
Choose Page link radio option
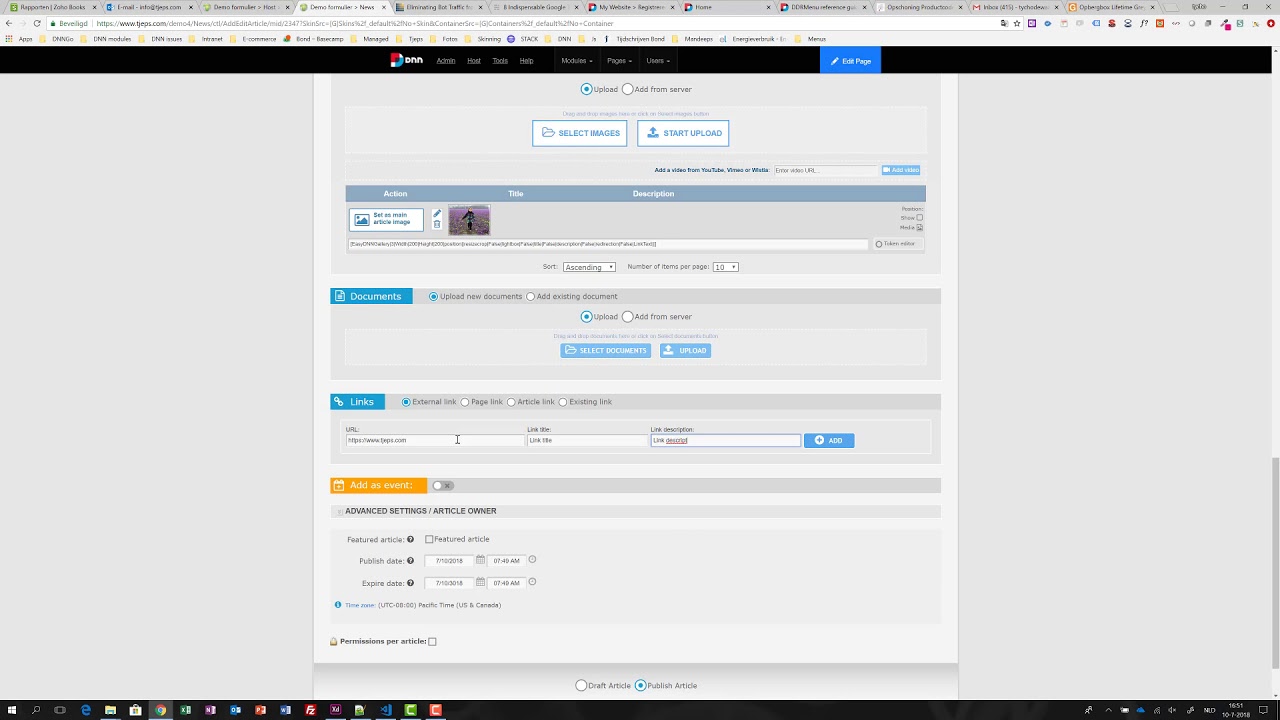(465, 402)
